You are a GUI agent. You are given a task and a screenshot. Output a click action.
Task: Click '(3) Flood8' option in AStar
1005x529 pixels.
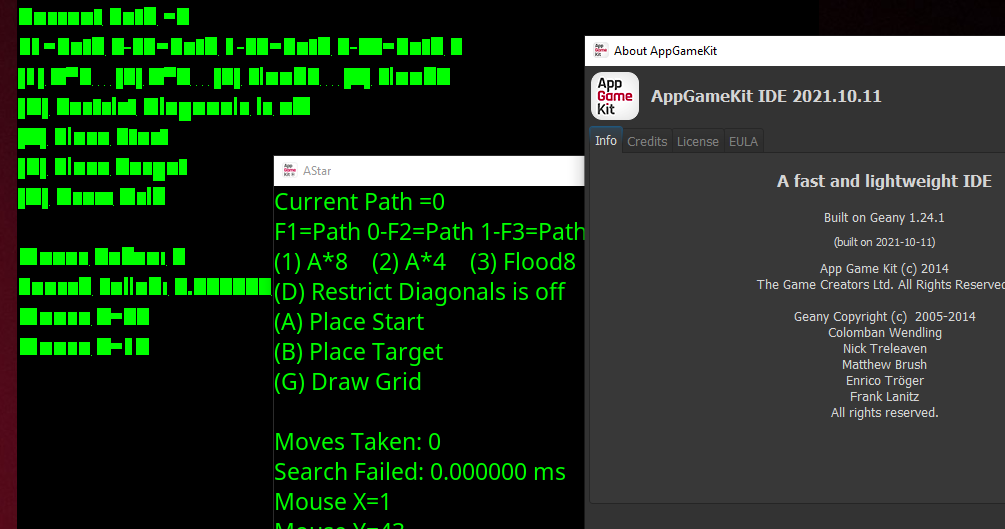[522, 262]
